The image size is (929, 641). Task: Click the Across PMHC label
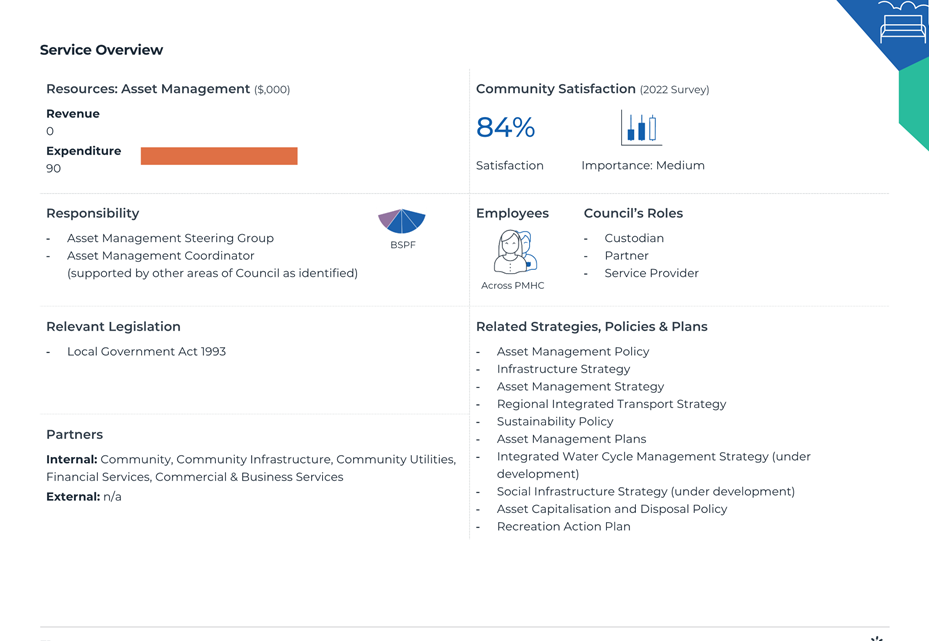[512, 286]
